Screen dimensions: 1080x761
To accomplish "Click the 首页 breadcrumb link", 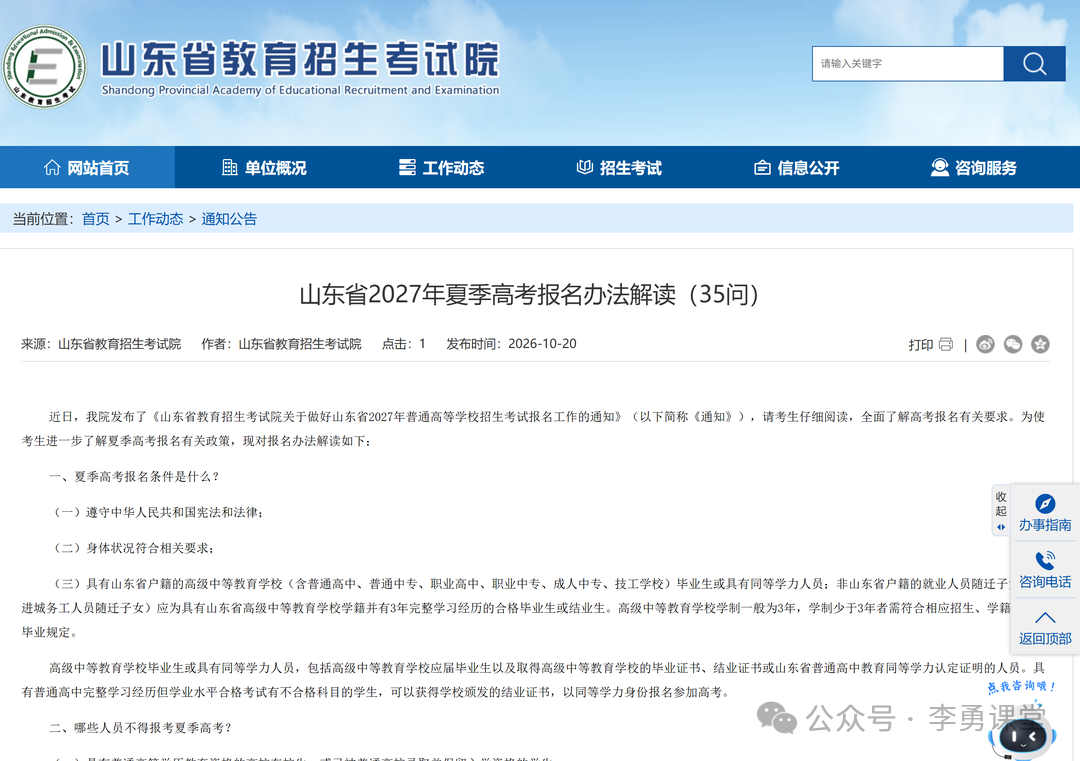I will pyautogui.click(x=96, y=219).
